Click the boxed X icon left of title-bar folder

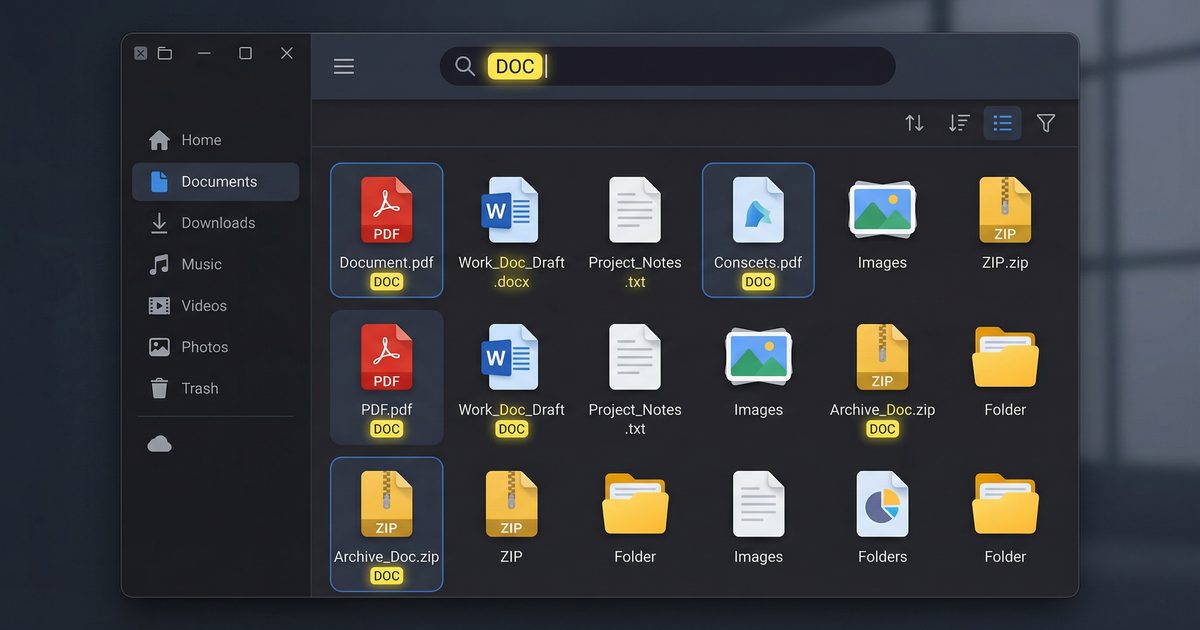tap(141, 53)
